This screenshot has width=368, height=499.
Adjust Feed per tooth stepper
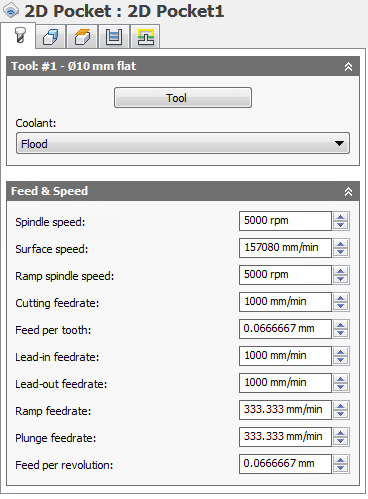(x=341, y=329)
